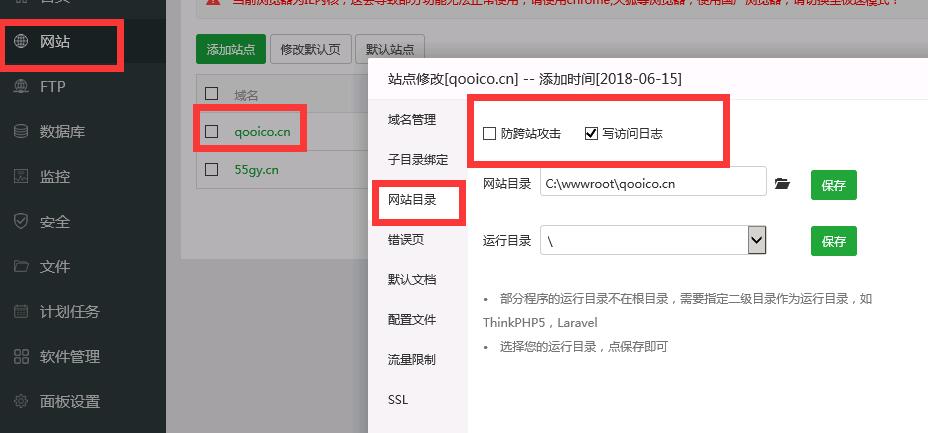Toggle the select-all checkbox beside 域名 header
Viewport: 928px width, 433px height.
click(x=211, y=93)
